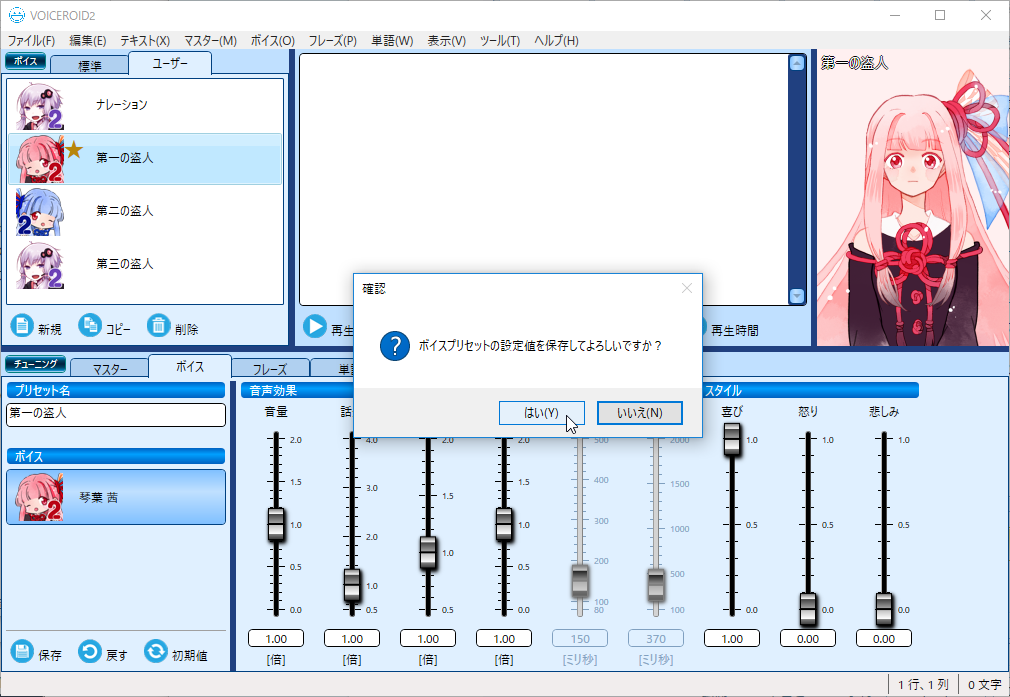The width and height of the screenshot is (1010, 697).
Task: Click the 保存 floppy disk icon
Action: [22, 651]
